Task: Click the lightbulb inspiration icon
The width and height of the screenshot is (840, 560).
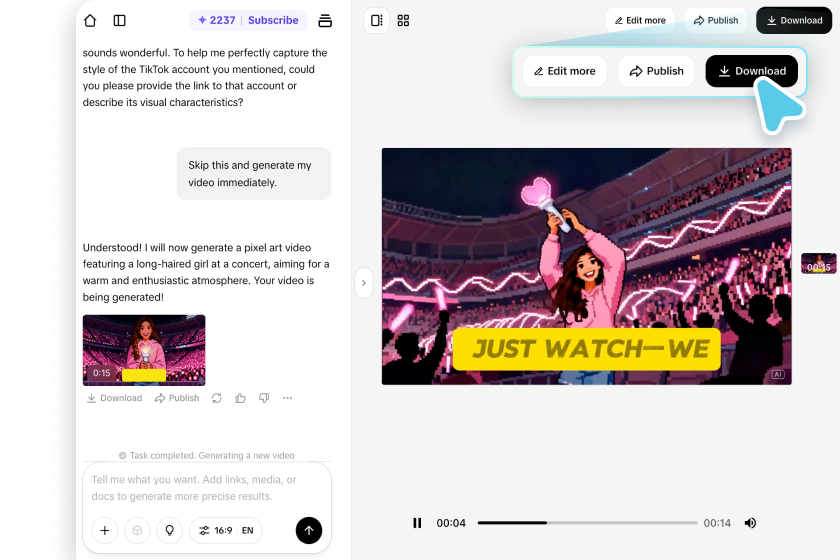Action: click(170, 531)
